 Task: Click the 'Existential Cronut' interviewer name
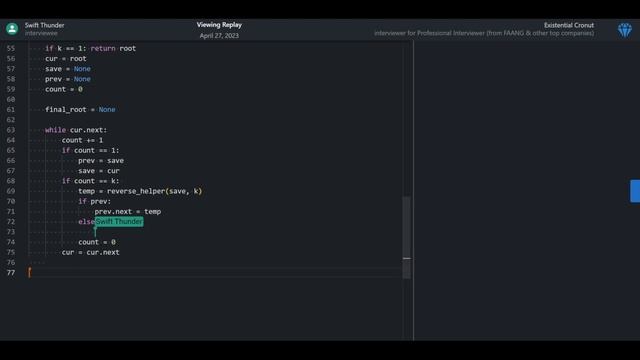coord(569,25)
